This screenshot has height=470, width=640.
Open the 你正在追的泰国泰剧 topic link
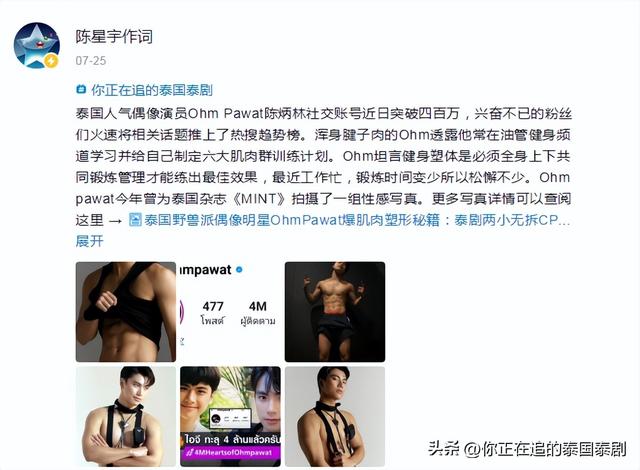[x=152, y=90]
